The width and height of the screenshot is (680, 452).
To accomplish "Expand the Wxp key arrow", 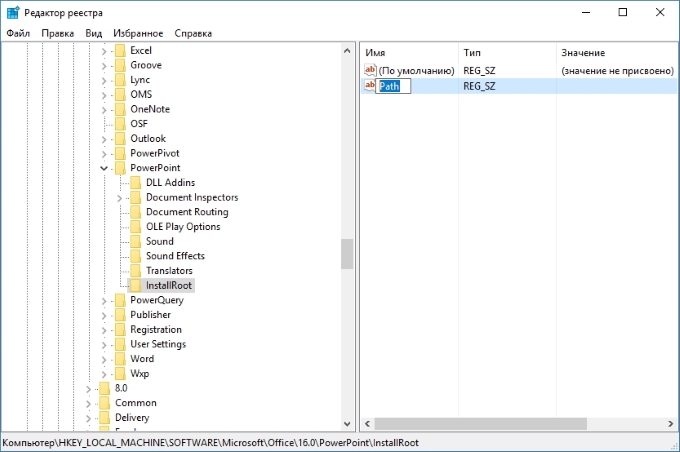I will [104, 374].
